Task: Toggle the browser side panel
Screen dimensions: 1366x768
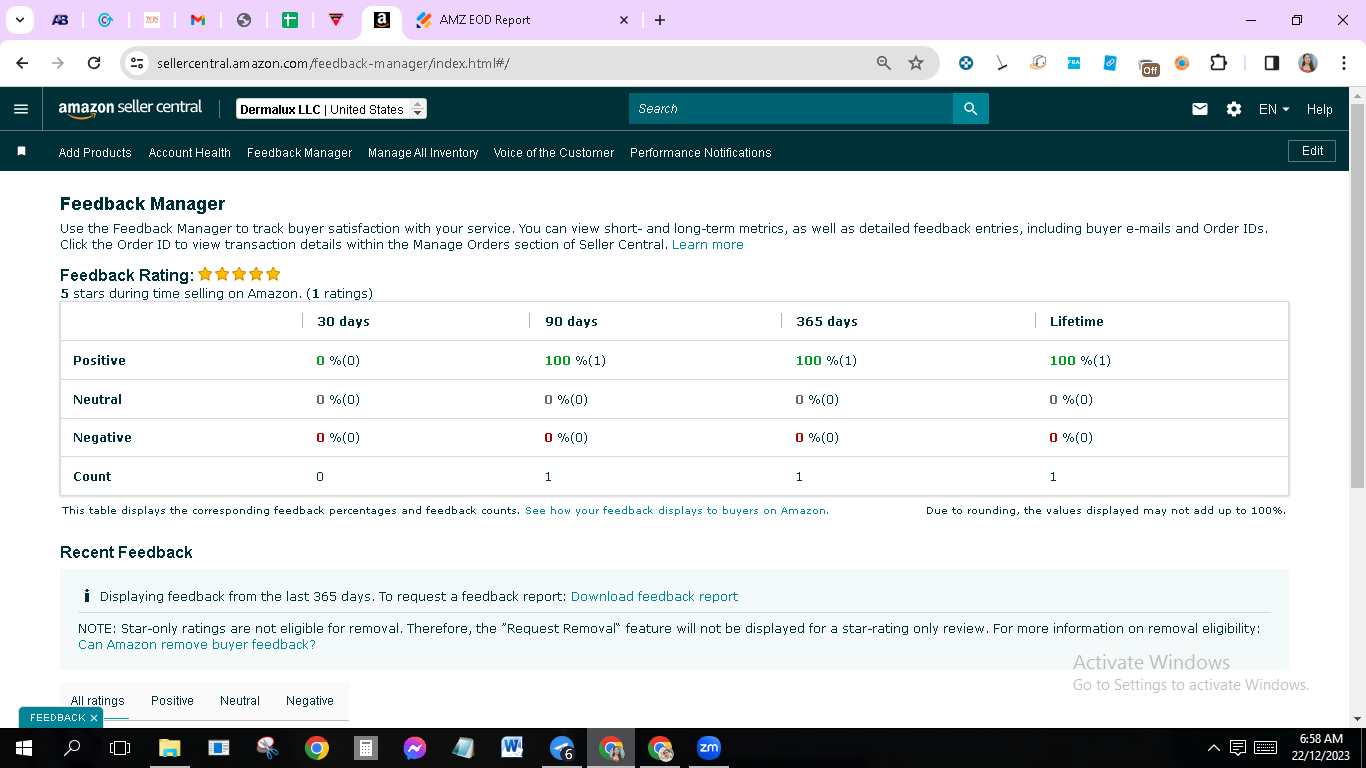Action: (1272, 63)
